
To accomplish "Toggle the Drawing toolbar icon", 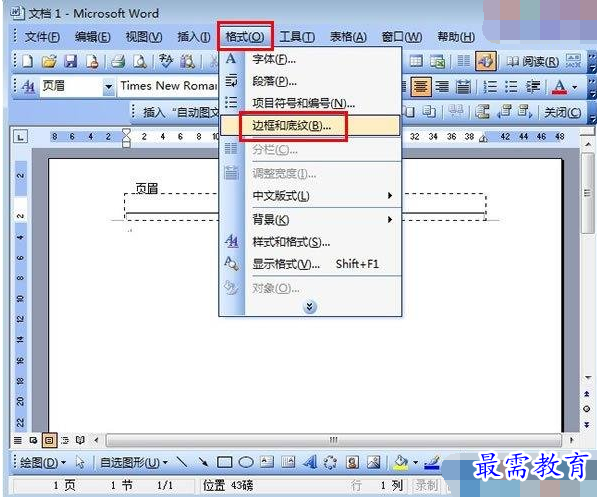I will coord(486,61).
